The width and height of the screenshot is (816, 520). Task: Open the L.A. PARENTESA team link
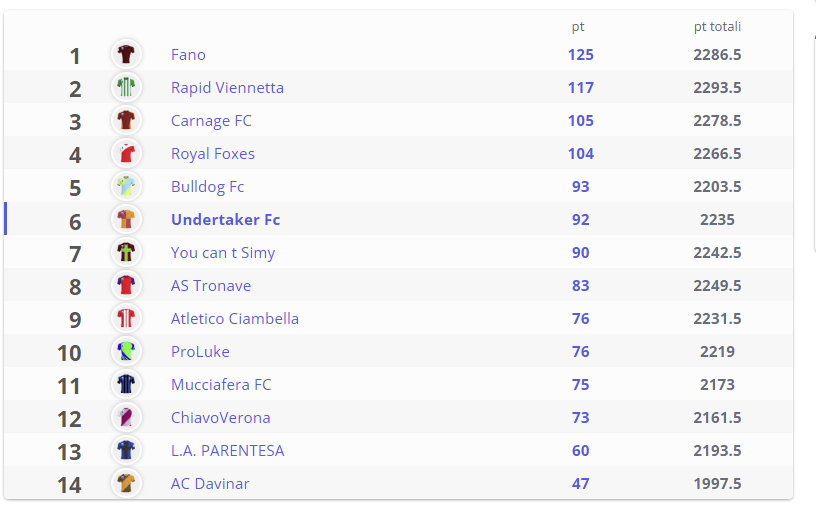[227, 451]
